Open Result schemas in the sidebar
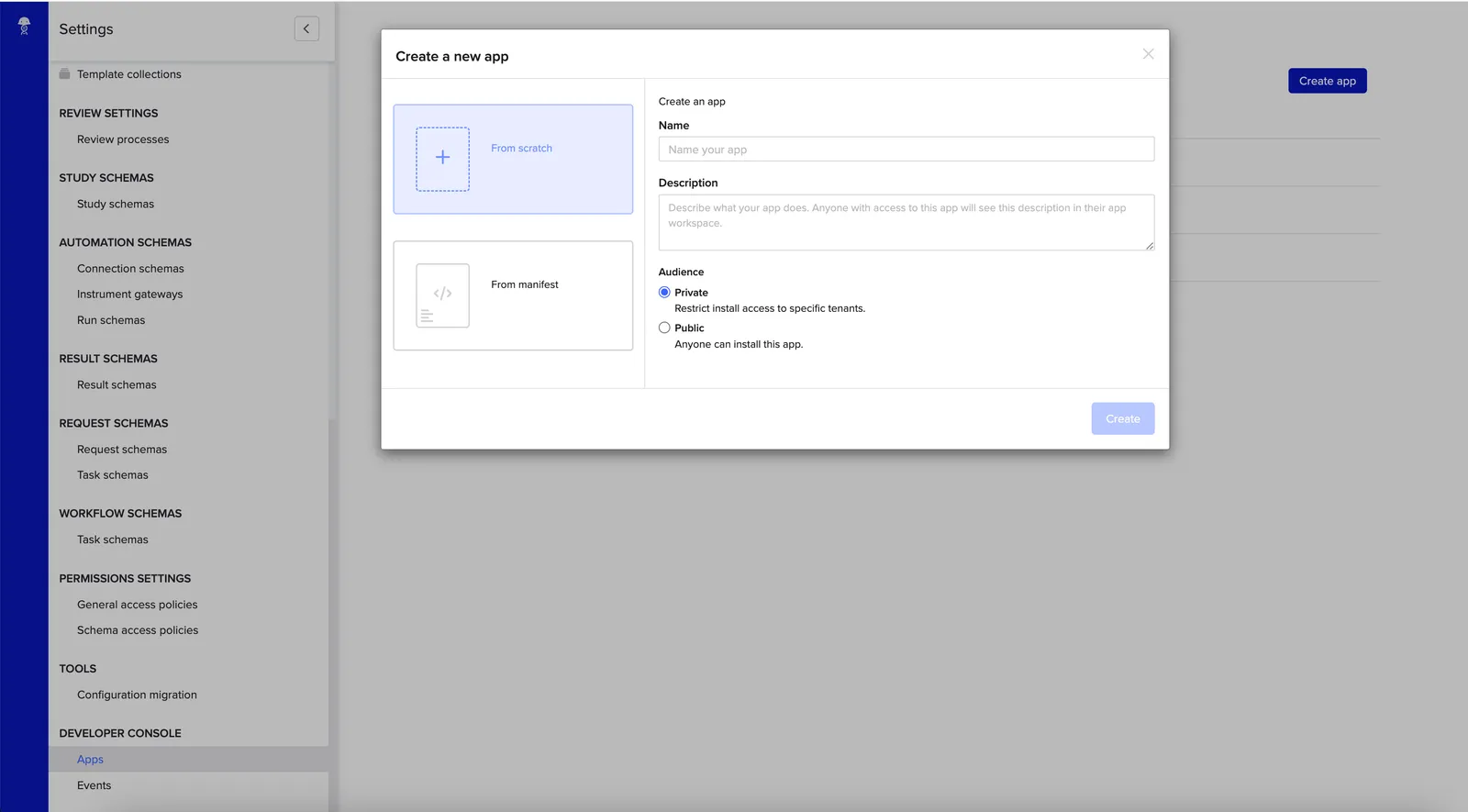Screen dimensions: 1468x812 [x=117, y=384]
